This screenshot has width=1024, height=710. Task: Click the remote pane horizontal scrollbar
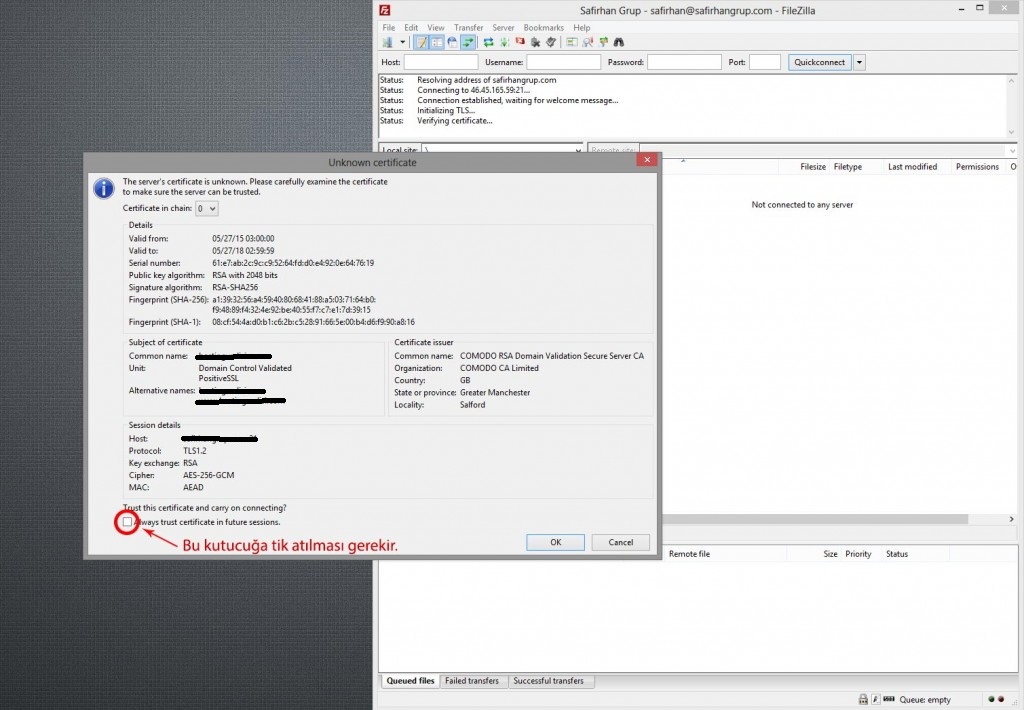(x=815, y=519)
